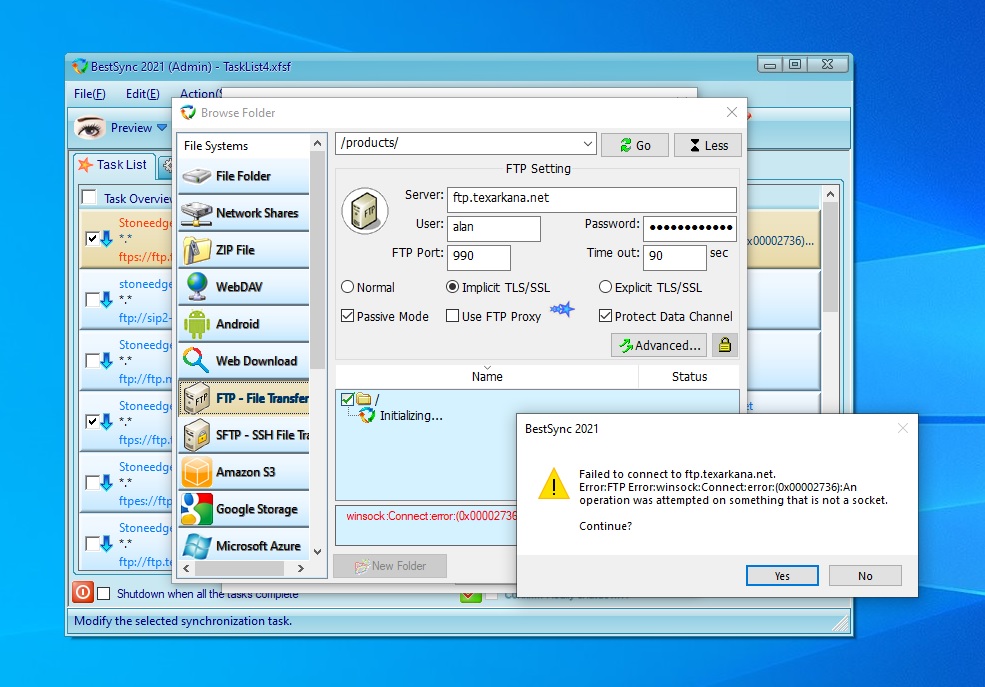Viewport: 985px width, 687px height.
Task: Click the BestSync logo in Browse Folder title
Action: (x=188, y=112)
